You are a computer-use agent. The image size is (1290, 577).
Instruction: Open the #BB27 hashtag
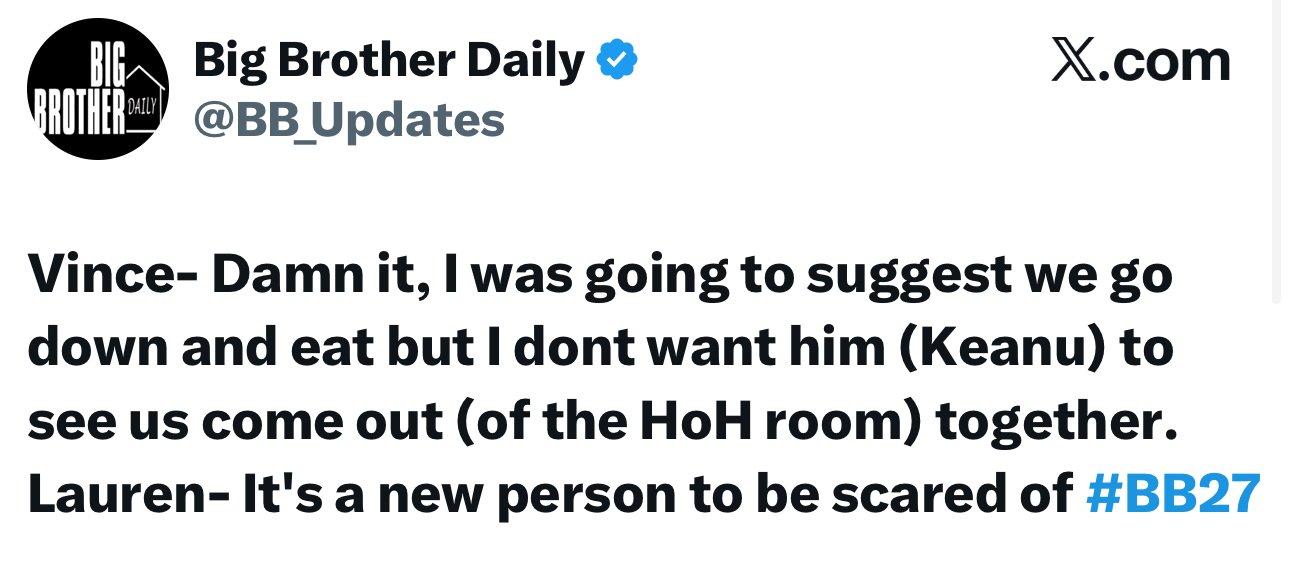1173,494
